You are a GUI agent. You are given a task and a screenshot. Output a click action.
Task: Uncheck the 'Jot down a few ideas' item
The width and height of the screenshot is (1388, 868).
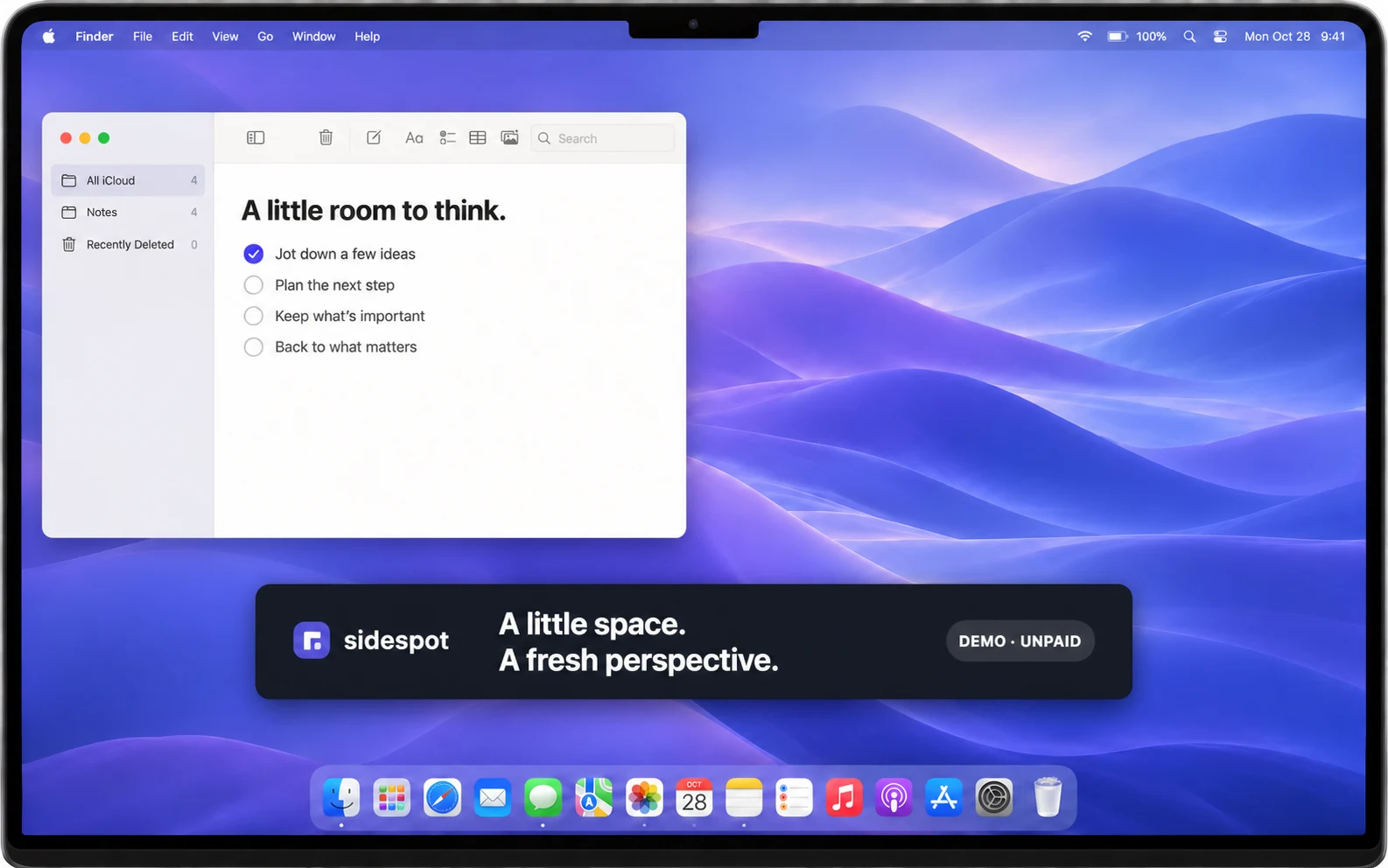[x=253, y=254]
